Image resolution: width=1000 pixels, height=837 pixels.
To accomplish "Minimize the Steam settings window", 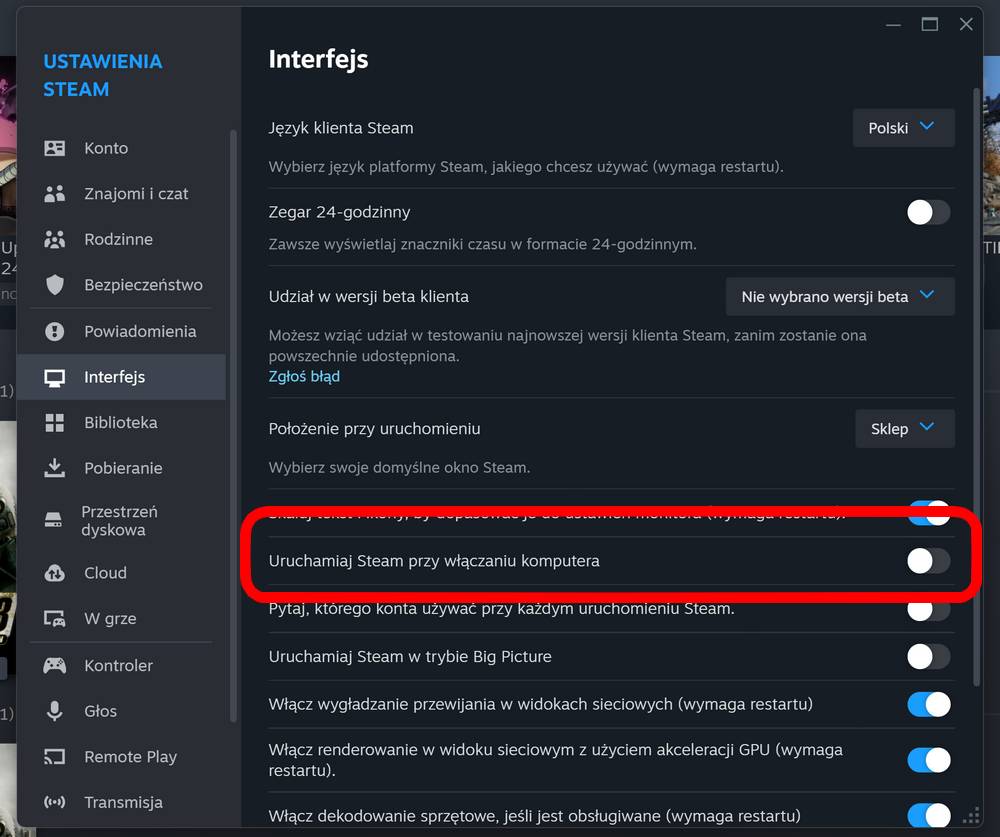I will tap(893, 25).
